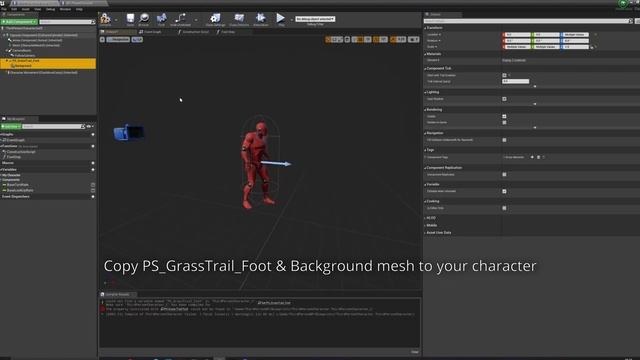
Task: Click the Lit view mode button
Action: click(137, 40)
